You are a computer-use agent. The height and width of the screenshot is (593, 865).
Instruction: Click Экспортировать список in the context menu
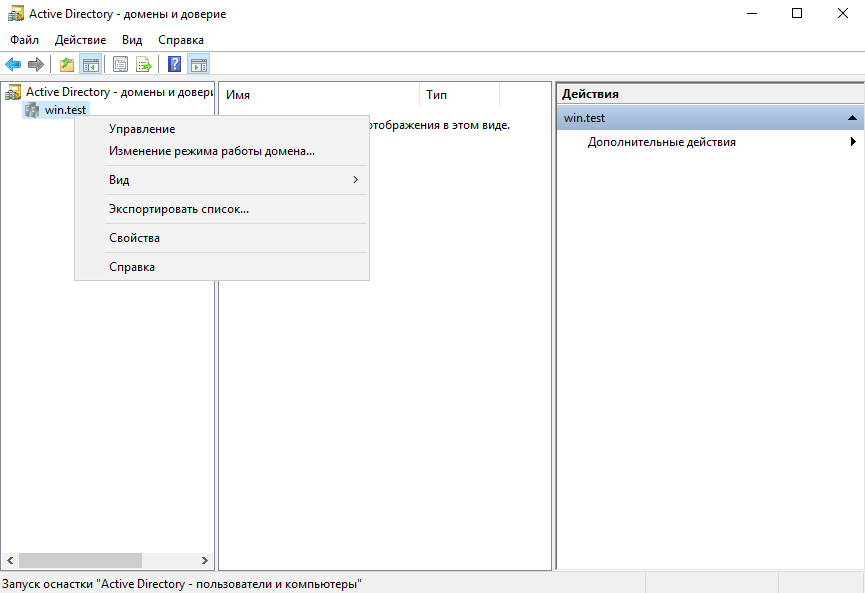pyautogui.click(x=178, y=209)
